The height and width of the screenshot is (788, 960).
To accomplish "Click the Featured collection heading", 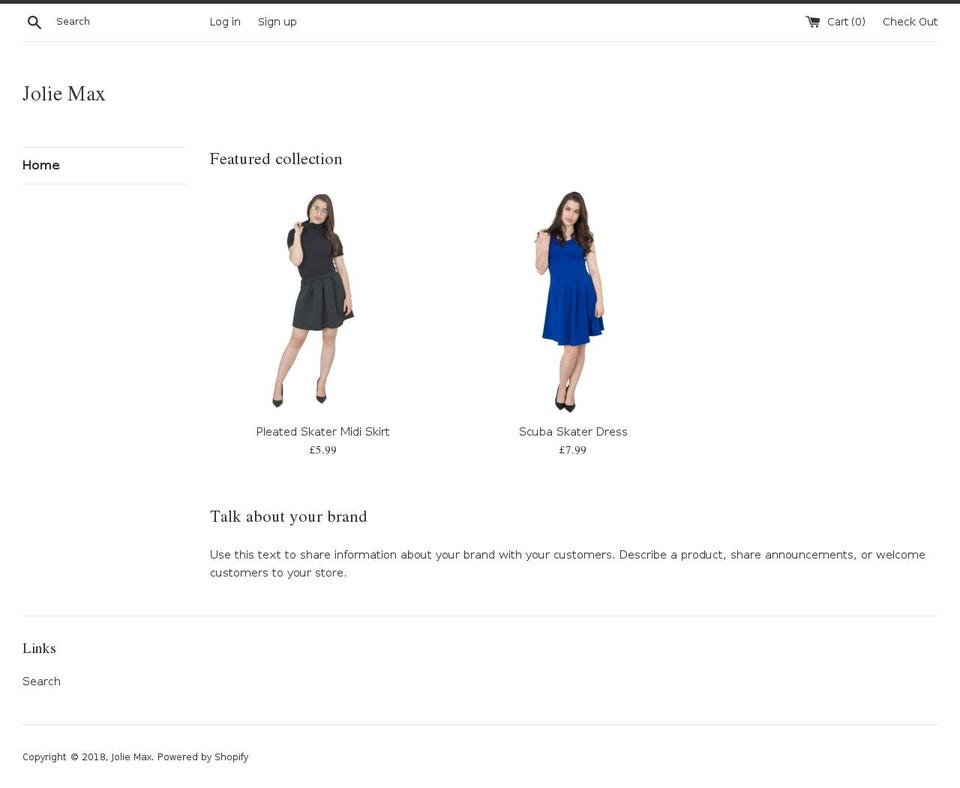I will click(x=276, y=159).
